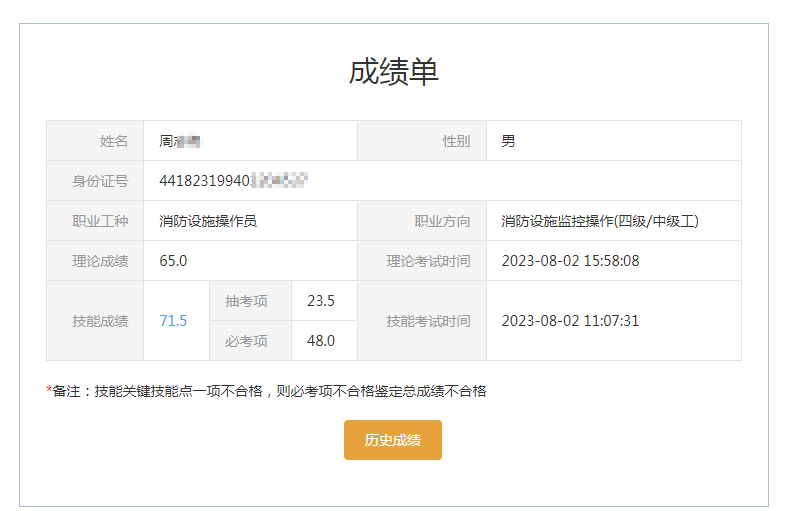Viewport: 801px width, 511px height.
Task: Select the ID number starting with 4418
Action: click(x=232, y=181)
